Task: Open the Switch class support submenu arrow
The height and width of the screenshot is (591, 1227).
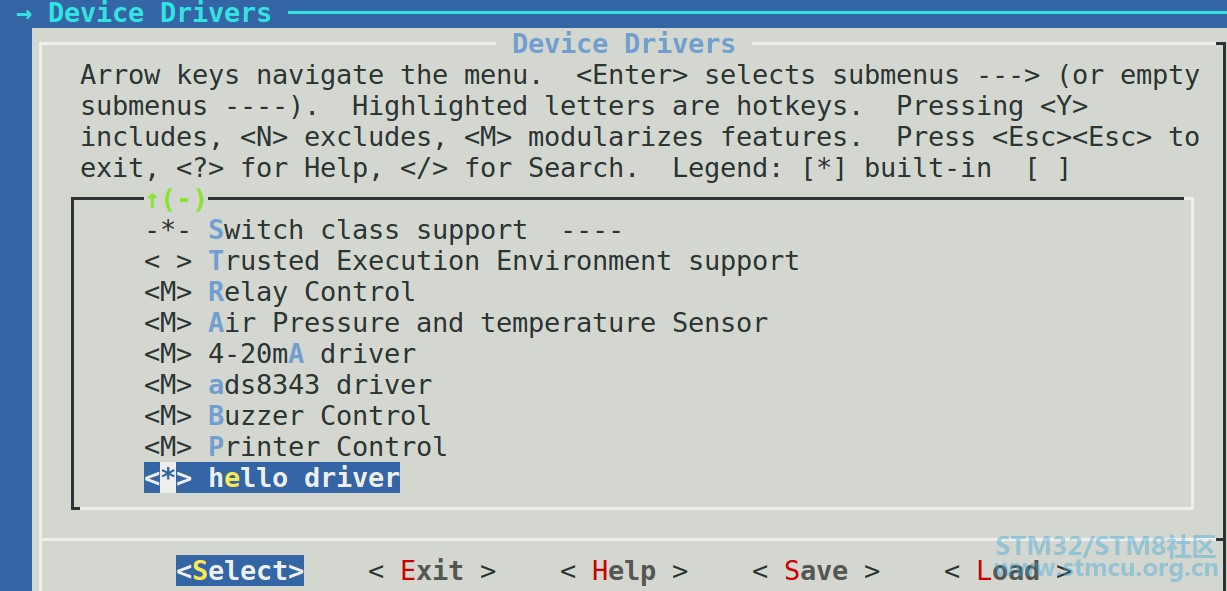Action: tap(592, 230)
